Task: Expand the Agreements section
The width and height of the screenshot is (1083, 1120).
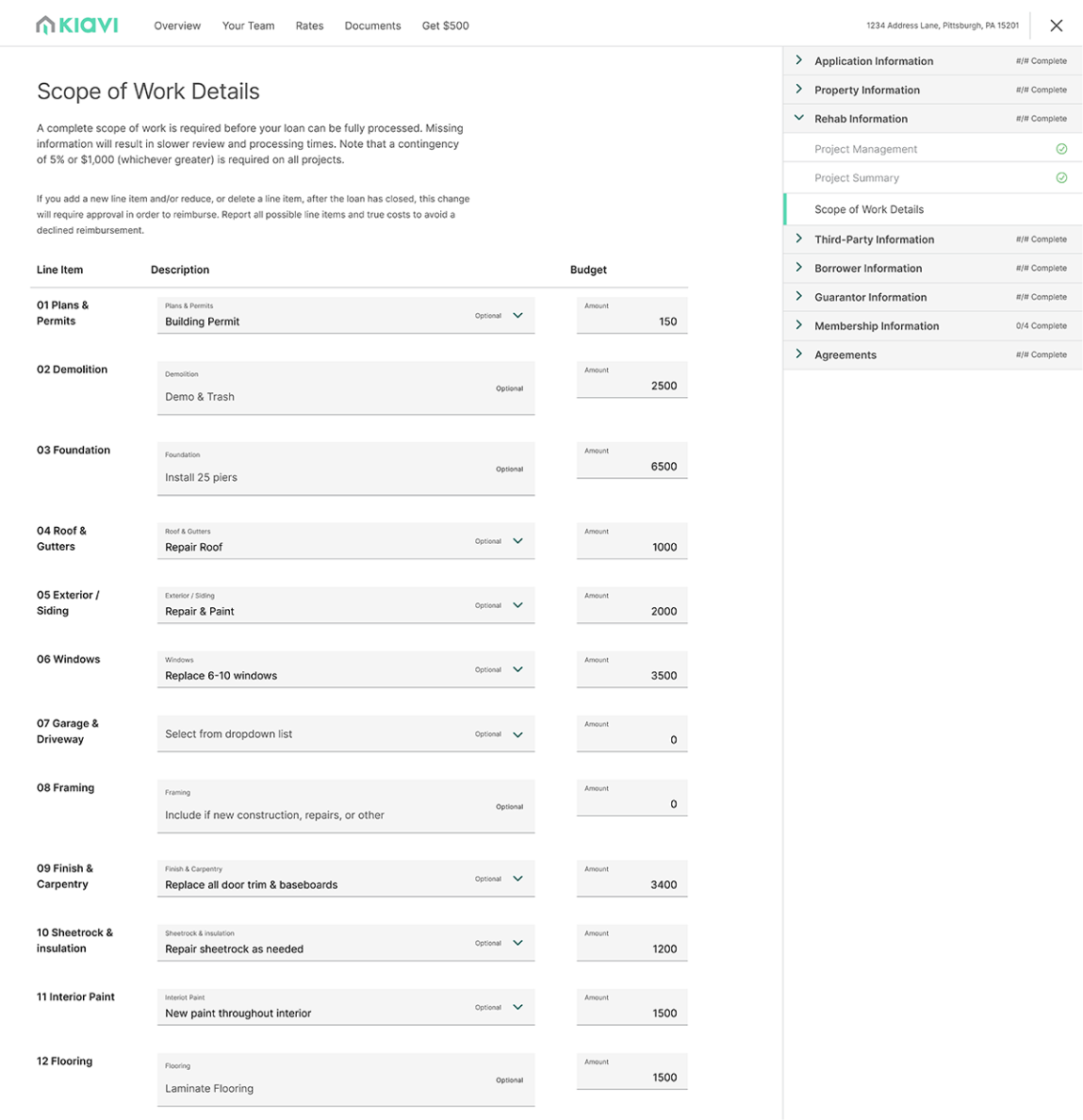Action: (x=932, y=354)
